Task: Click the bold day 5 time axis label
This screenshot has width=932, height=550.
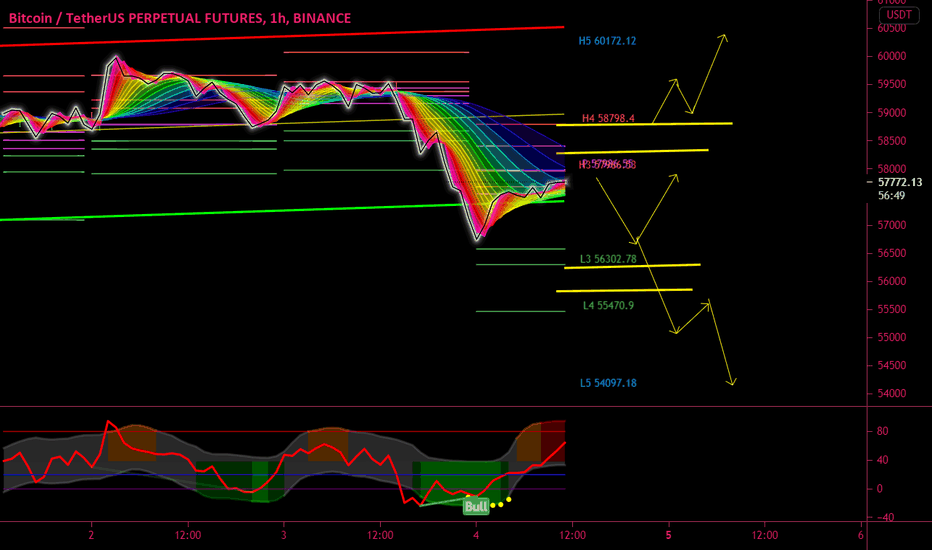Action: pos(669,535)
